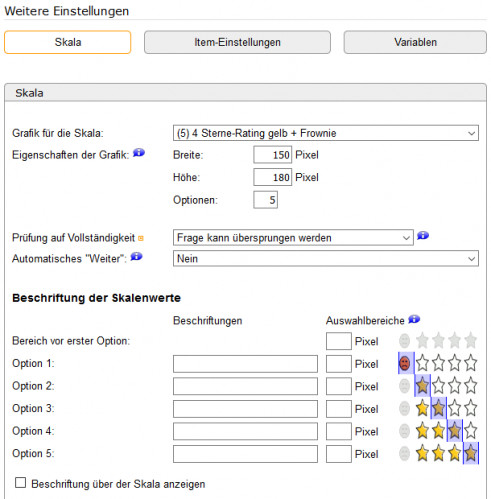Click highlighted star in Option 4 preview
This screenshot has height=499, width=491.
pos(454,431)
